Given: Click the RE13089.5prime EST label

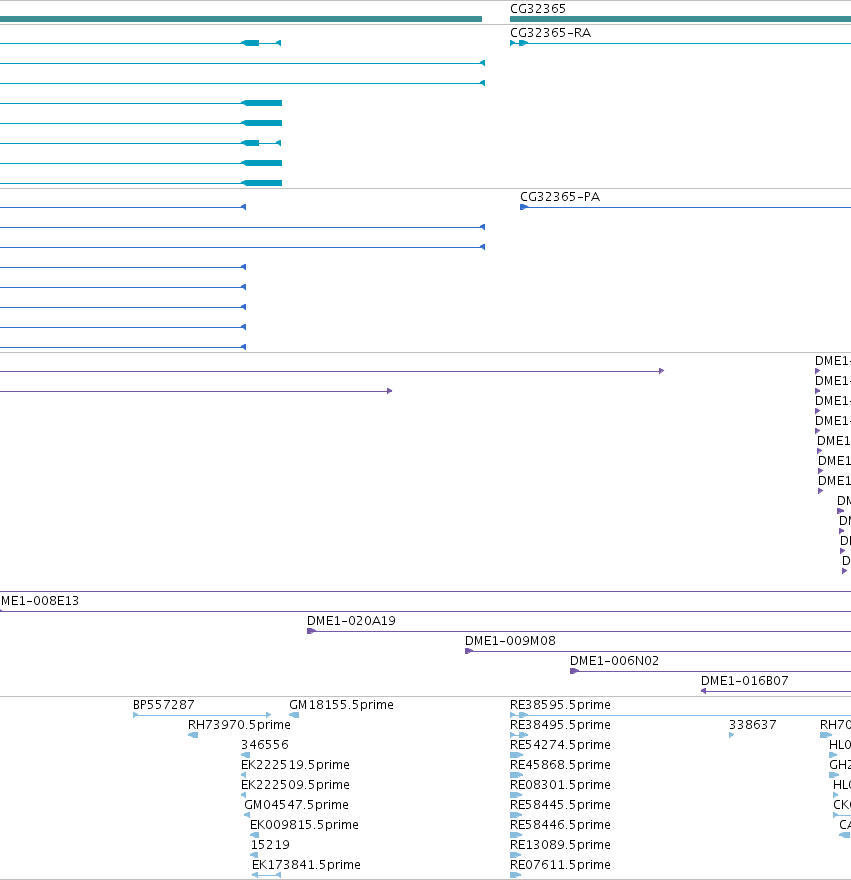Looking at the screenshot, I should (560, 845).
